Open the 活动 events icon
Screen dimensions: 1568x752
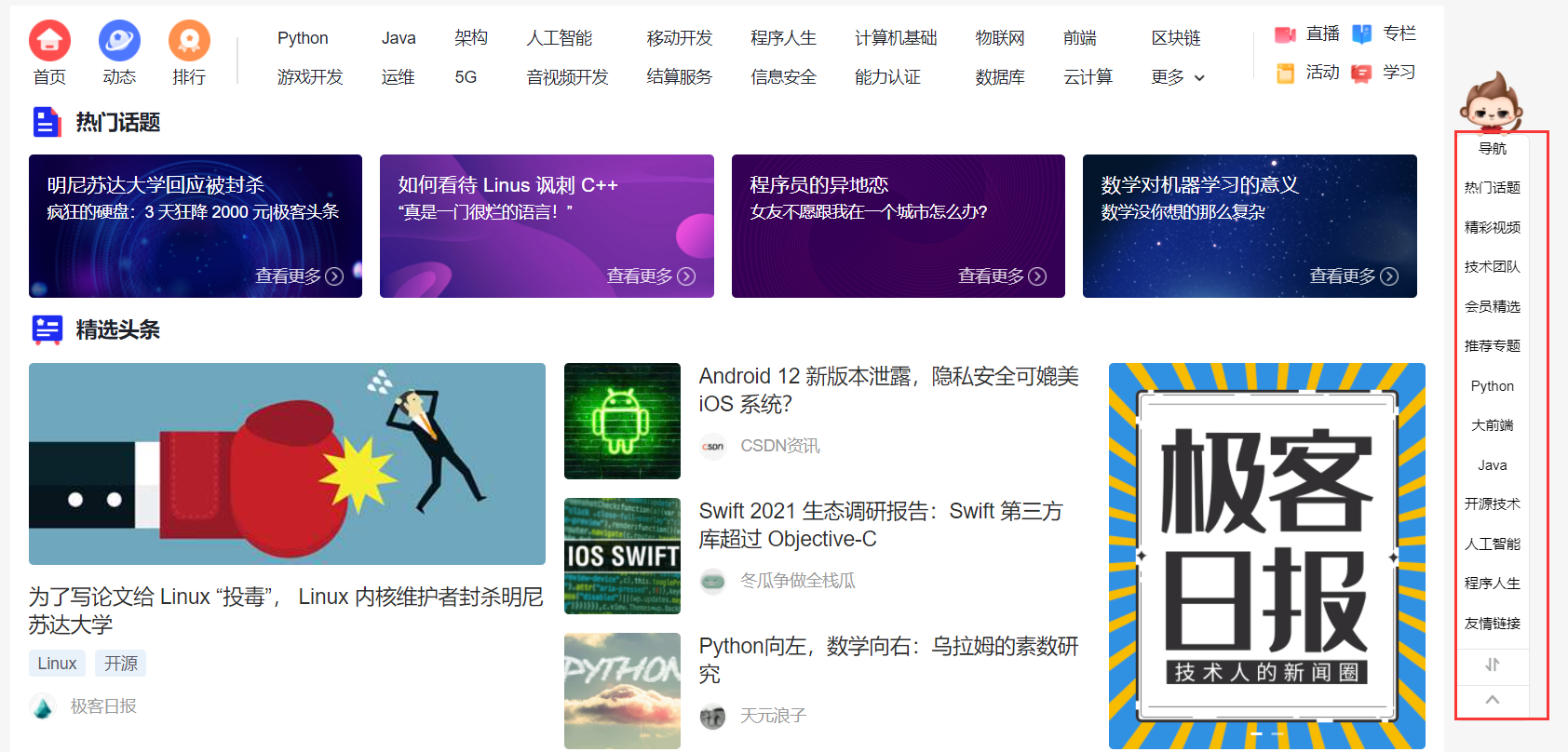(x=1286, y=74)
